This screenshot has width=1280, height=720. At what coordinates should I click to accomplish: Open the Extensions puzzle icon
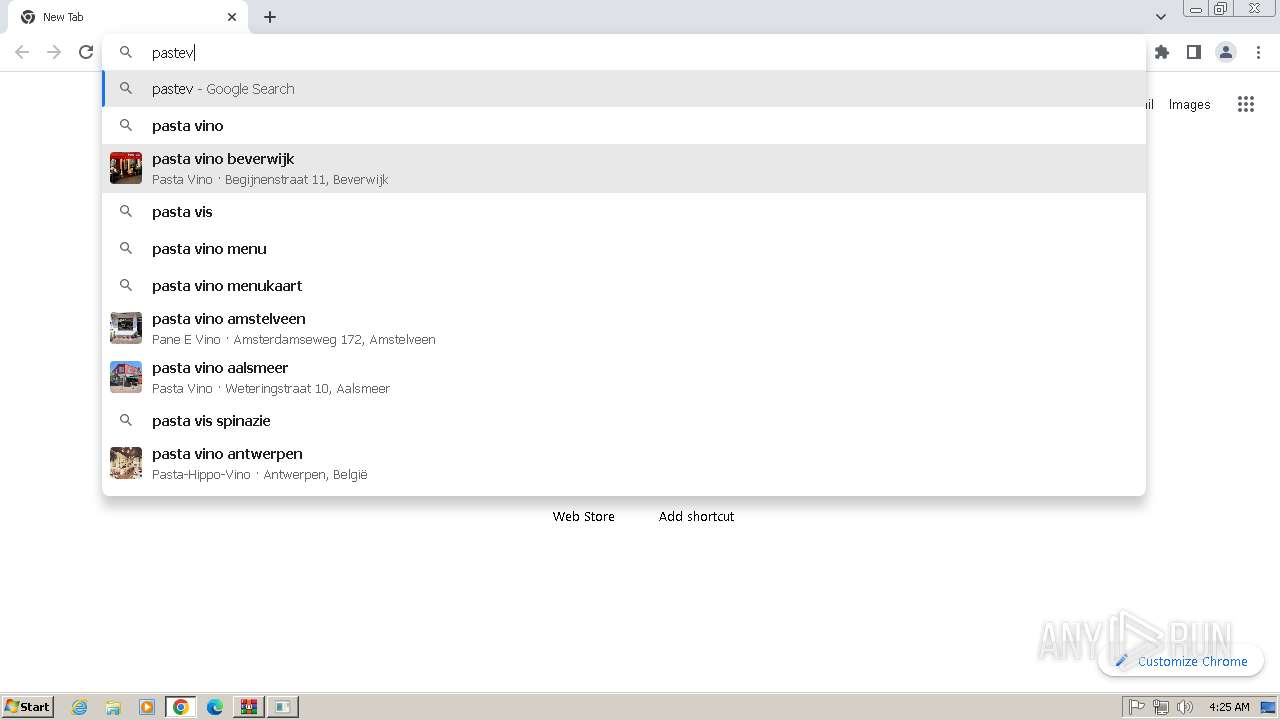pyautogui.click(x=1161, y=52)
